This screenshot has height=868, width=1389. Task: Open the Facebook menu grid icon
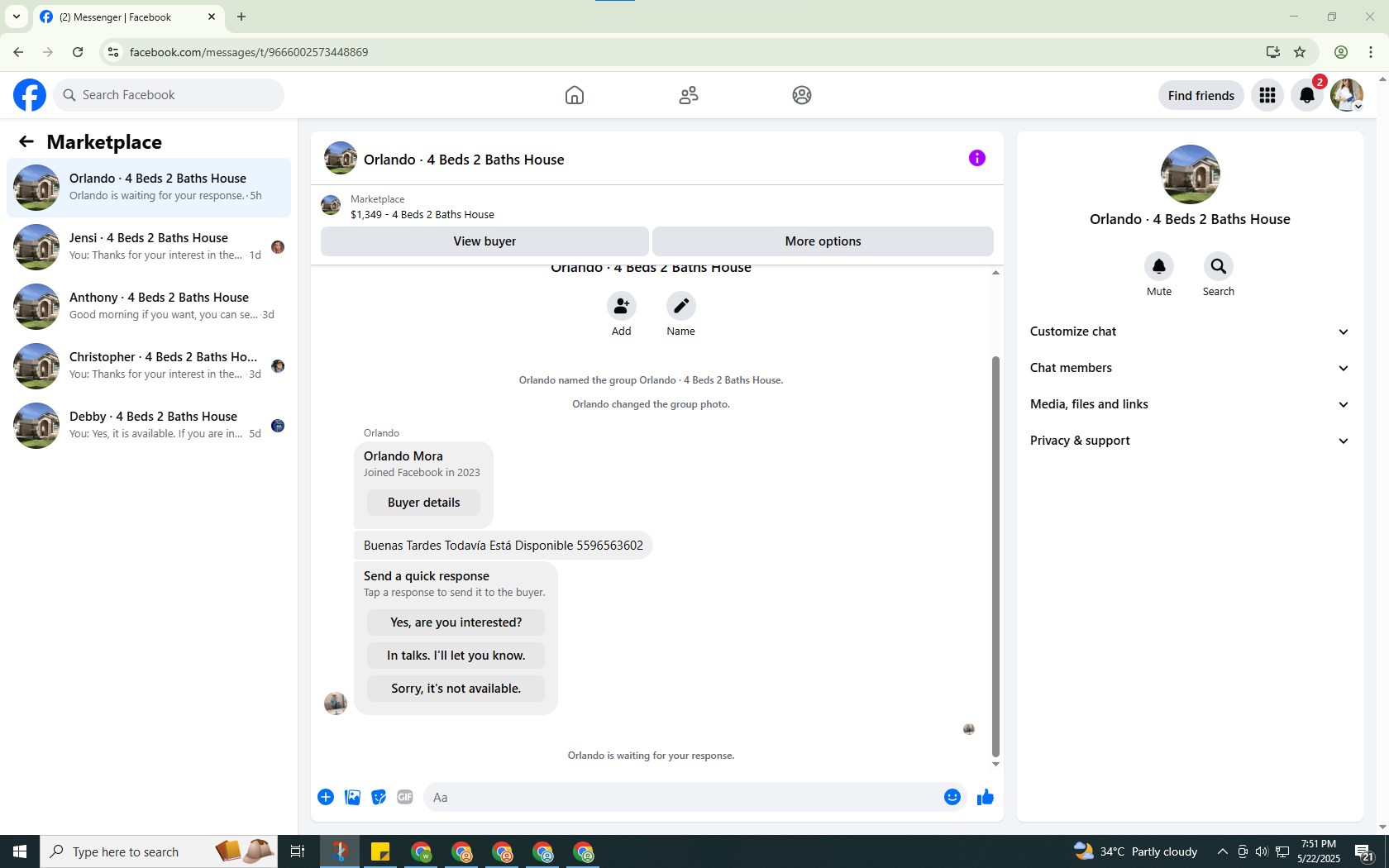pos(1267,95)
